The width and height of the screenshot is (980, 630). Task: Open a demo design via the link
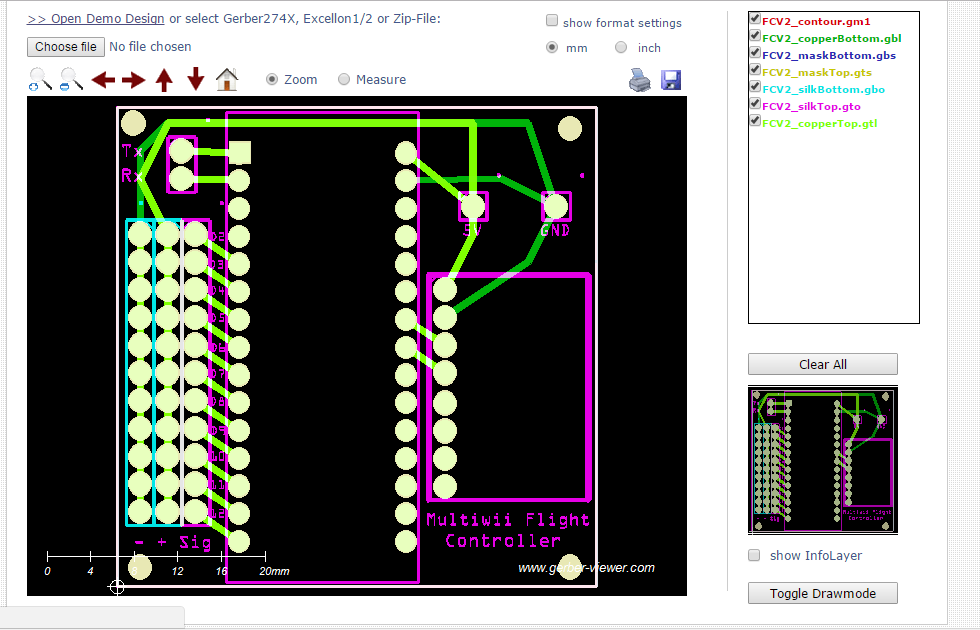(95, 18)
